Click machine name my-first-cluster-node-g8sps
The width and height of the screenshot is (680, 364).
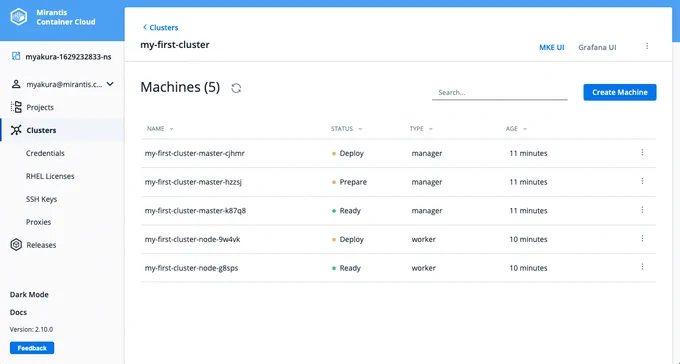pos(191,268)
